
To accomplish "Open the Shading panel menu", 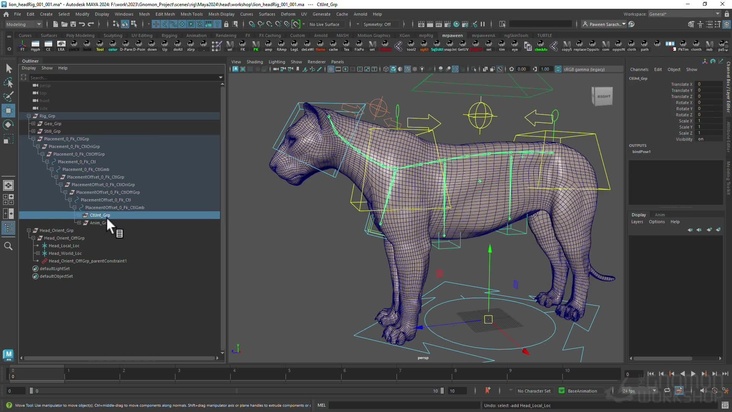I will (255, 62).
